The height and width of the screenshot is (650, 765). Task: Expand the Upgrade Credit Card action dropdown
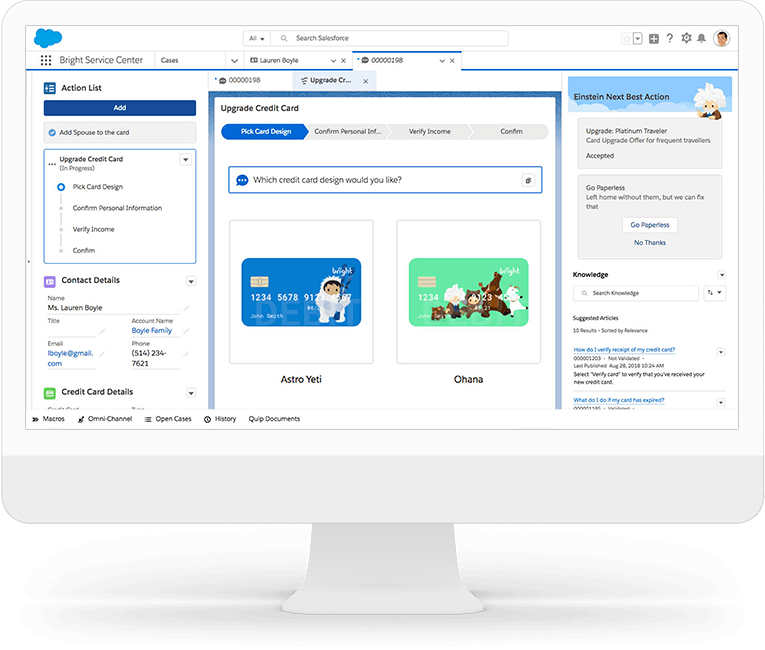tap(185, 159)
